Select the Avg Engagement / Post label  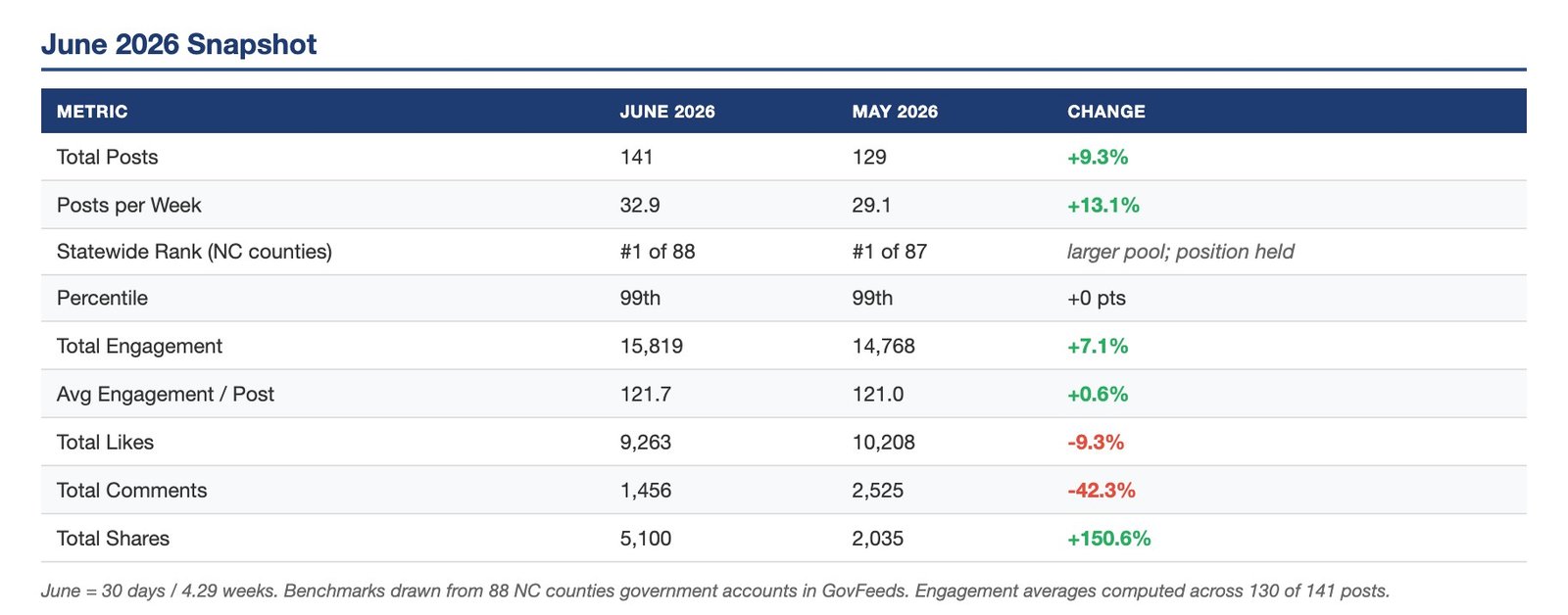165,394
